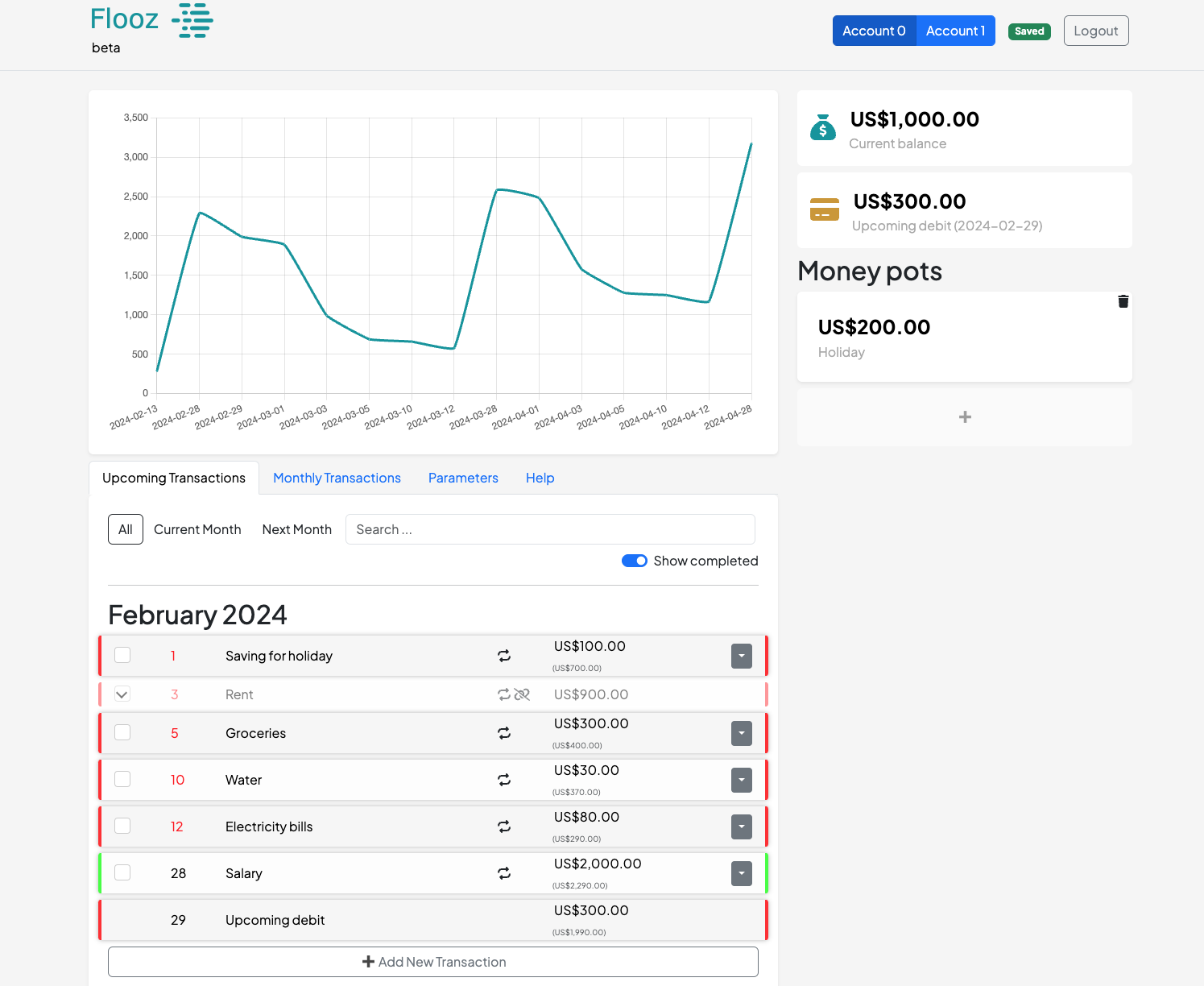
Task: Click the broken link icon on Rent row
Action: pyautogui.click(x=522, y=694)
